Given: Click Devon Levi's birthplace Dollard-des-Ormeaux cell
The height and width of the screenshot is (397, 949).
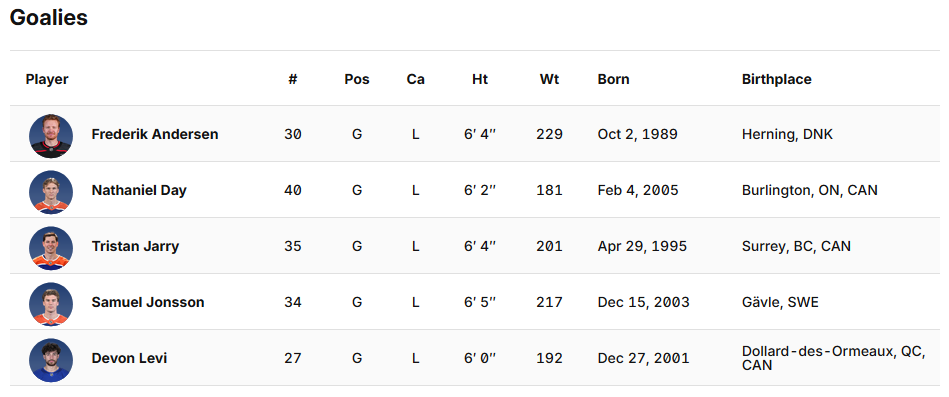Looking at the screenshot, I should click(833, 358).
